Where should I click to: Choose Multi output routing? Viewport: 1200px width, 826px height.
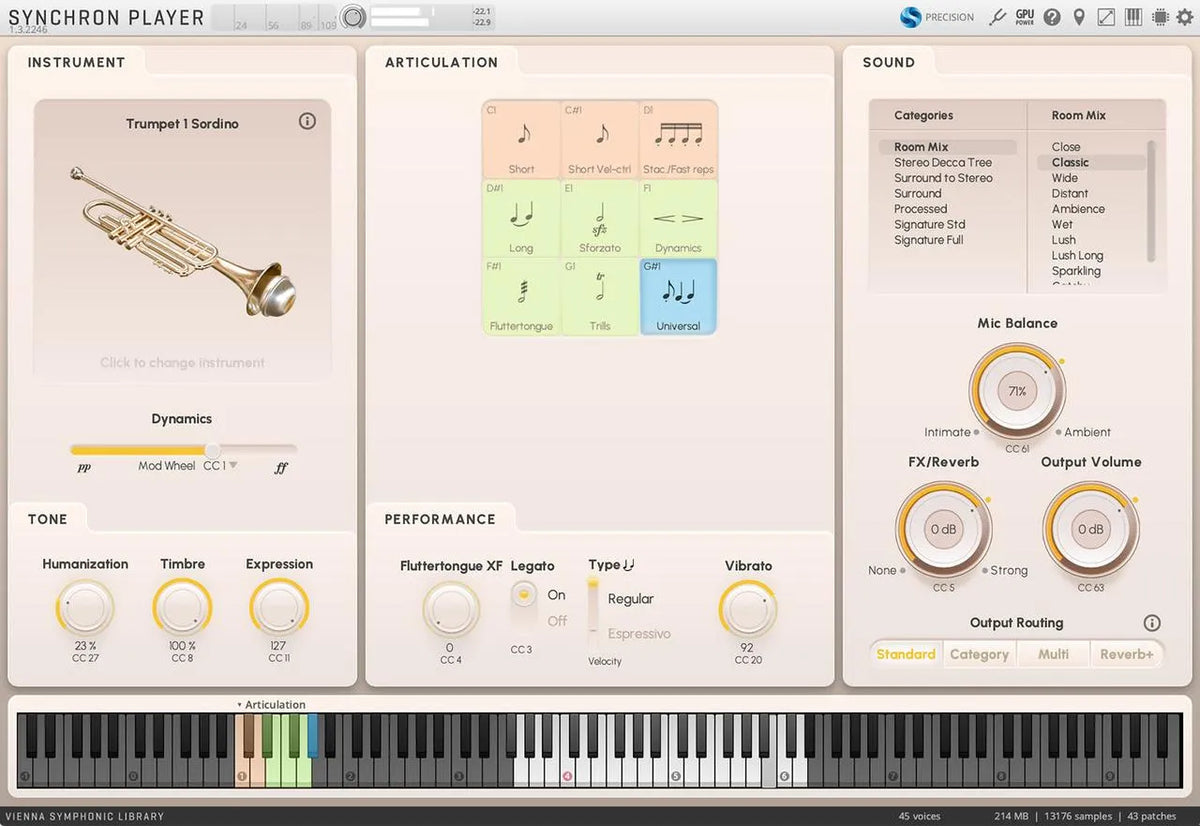(x=1053, y=654)
